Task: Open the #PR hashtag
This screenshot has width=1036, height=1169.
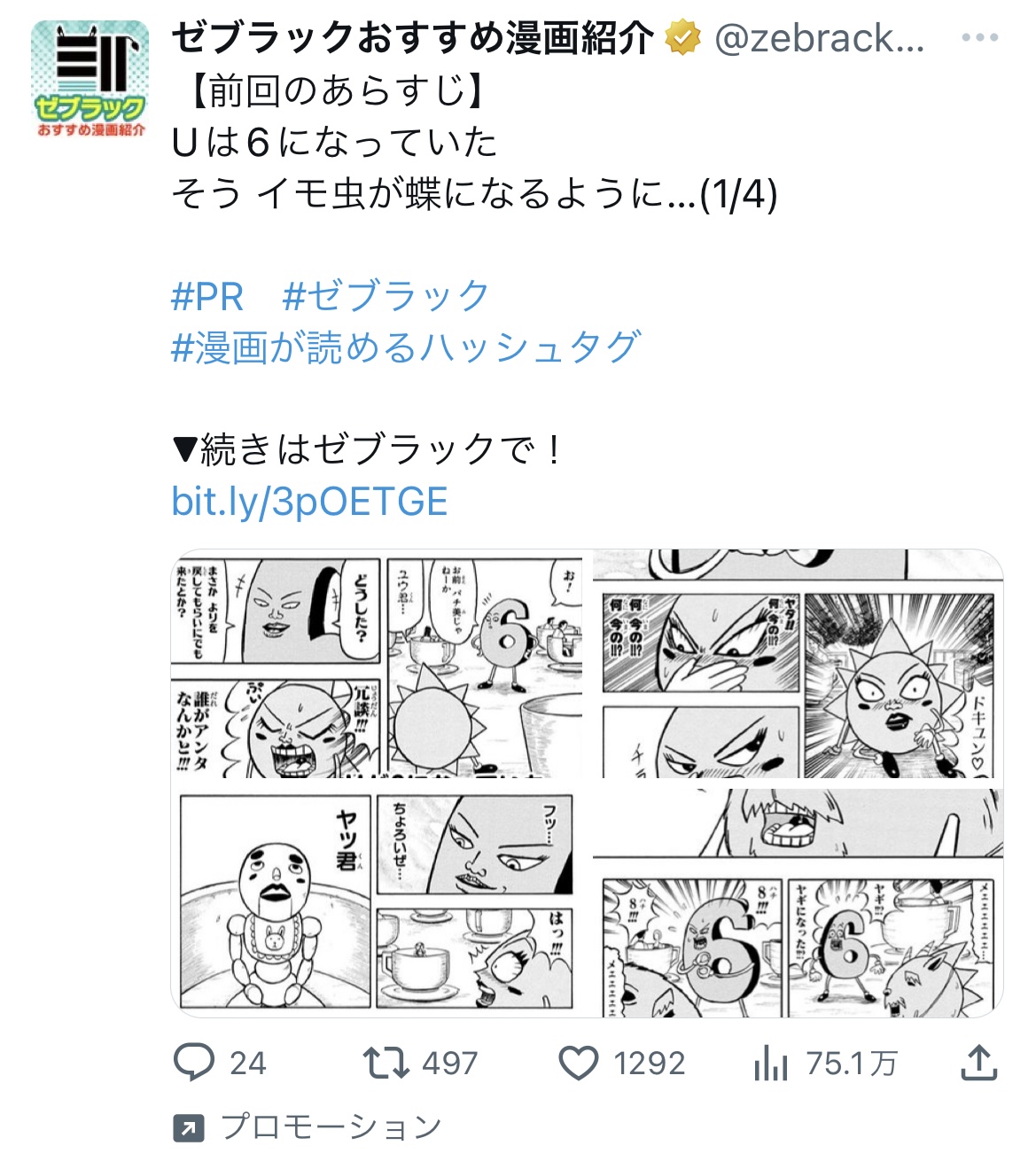Action: [207, 296]
